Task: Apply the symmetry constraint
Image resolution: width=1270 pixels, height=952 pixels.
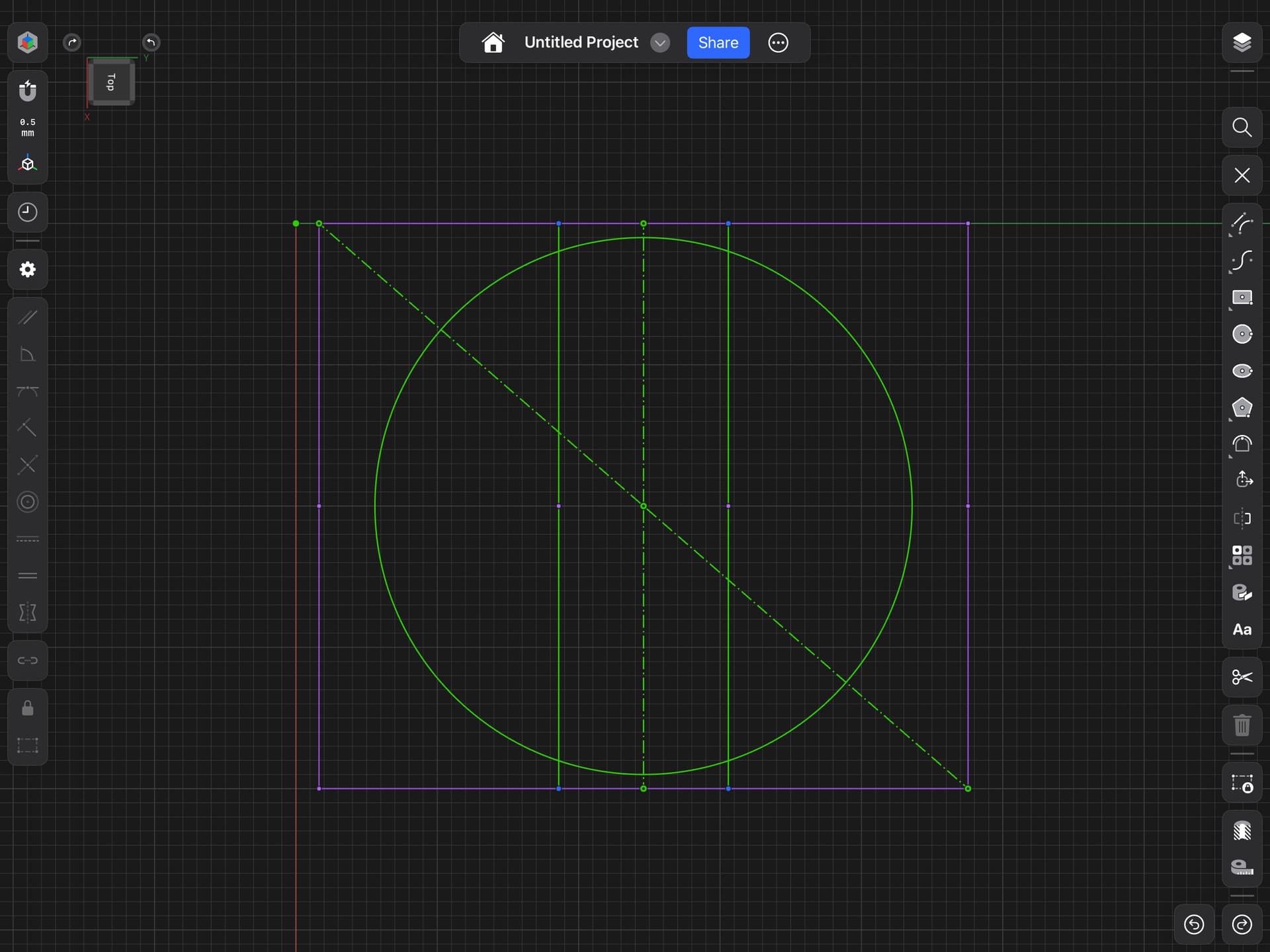Action: pos(27,613)
